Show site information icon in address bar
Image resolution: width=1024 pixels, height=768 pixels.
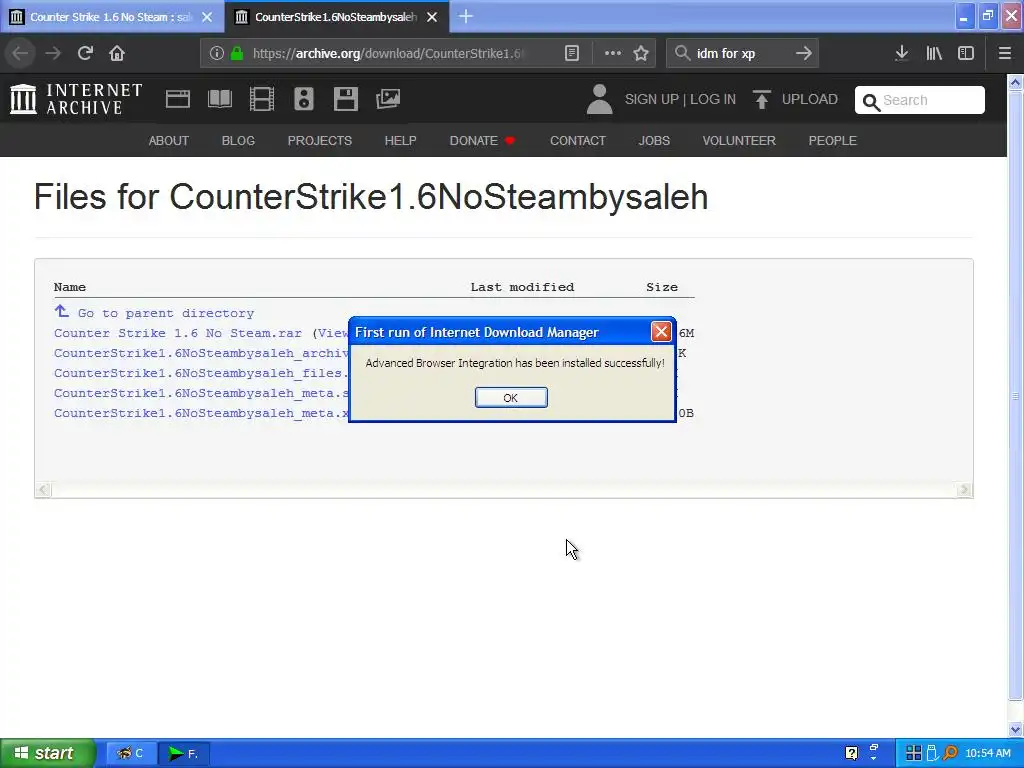(x=217, y=53)
